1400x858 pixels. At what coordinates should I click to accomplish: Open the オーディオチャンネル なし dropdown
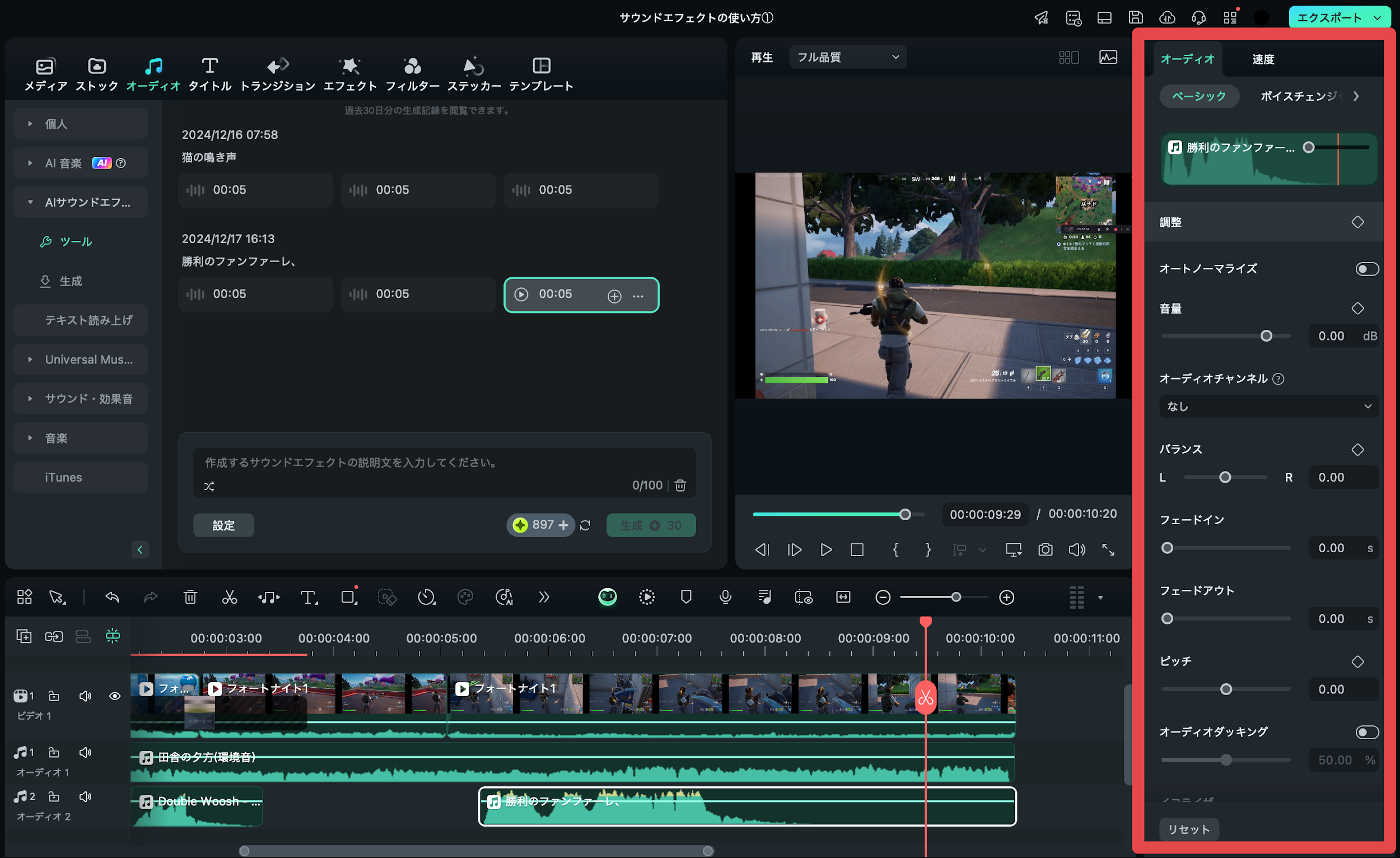coord(1269,406)
